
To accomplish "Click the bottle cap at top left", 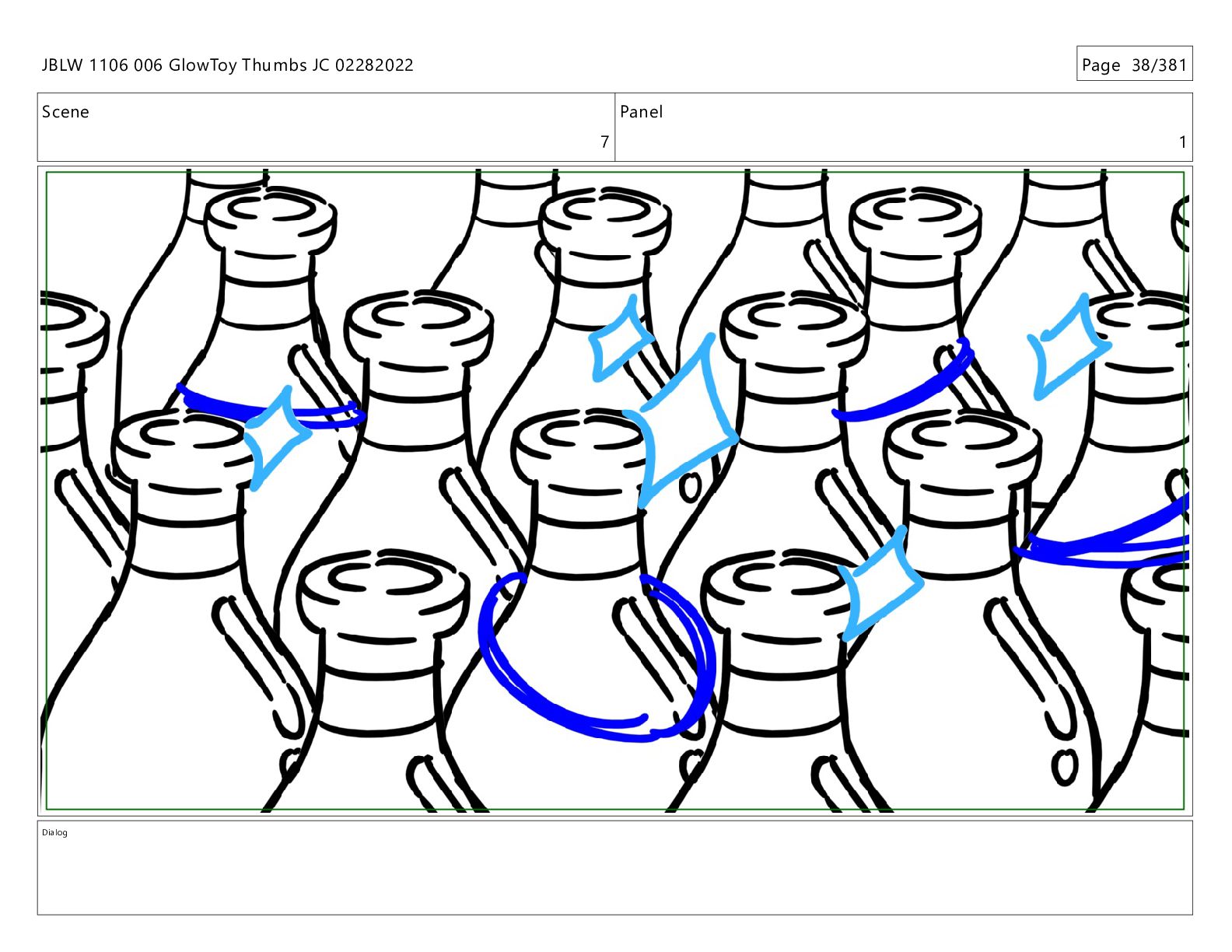I will click(270, 219).
